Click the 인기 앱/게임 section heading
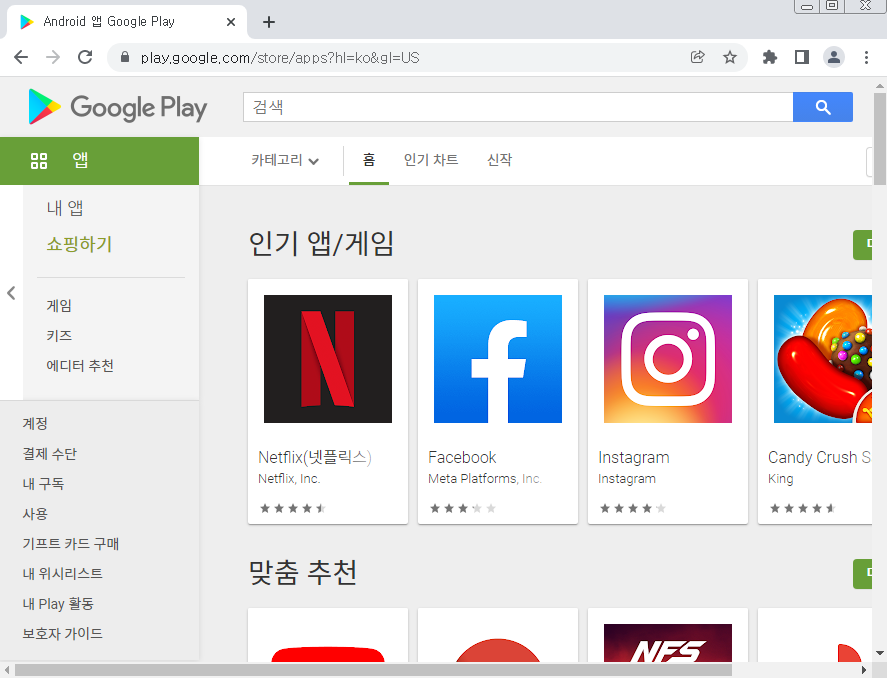Screen dimensions: 887x678 coord(321,244)
